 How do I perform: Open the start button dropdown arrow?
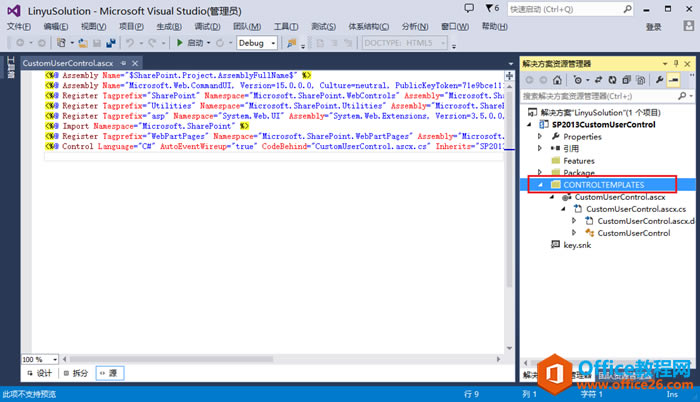point(208,43)
